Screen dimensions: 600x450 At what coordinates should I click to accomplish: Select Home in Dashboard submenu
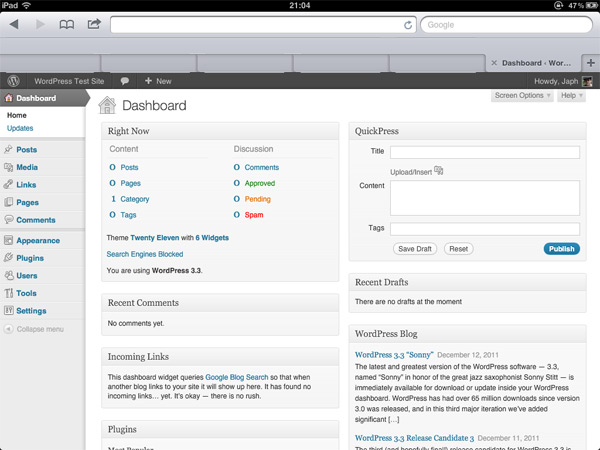pyautogui.click(x=16, y=115)
